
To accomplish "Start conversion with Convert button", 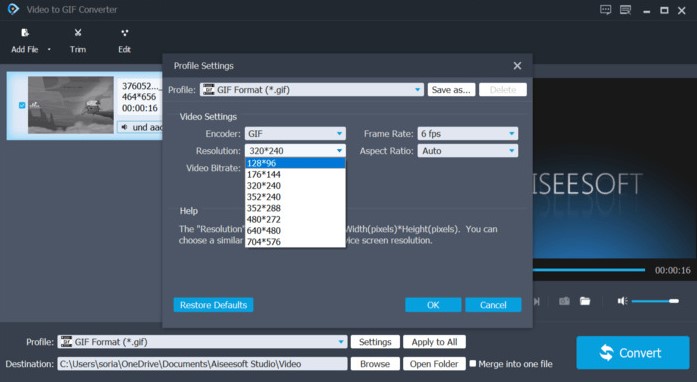I will click(633, 353).
